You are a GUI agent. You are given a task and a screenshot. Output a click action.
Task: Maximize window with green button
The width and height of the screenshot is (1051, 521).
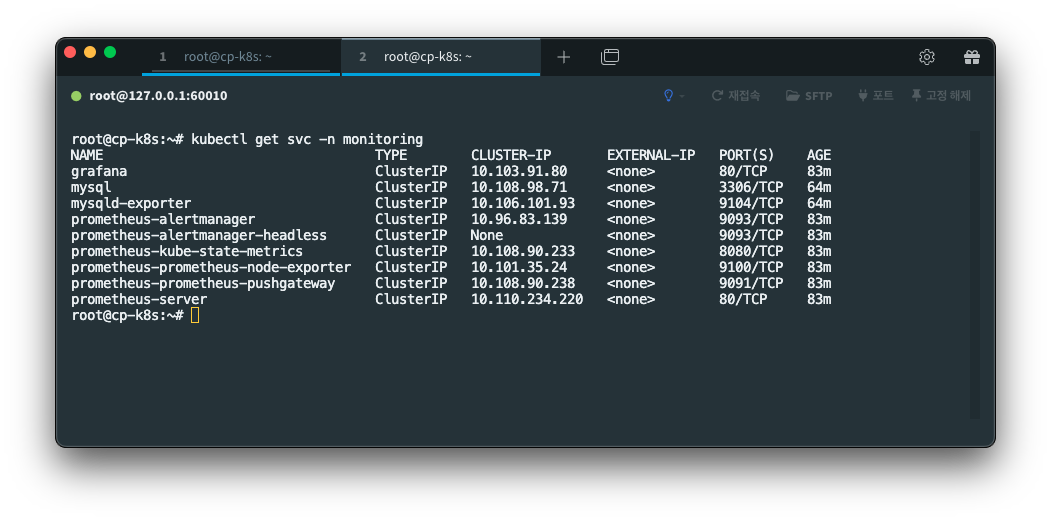(x=110, y=52)
